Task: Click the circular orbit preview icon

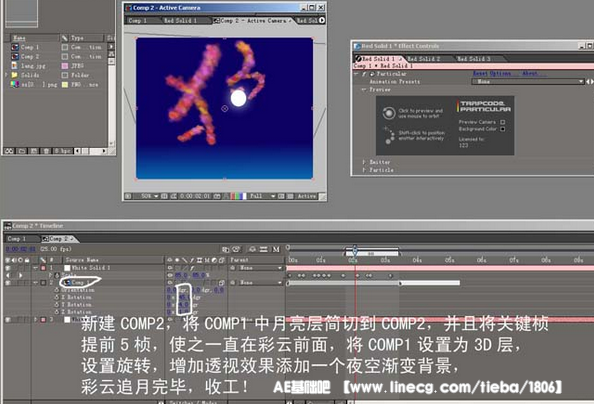Action: tap(388, 113)
